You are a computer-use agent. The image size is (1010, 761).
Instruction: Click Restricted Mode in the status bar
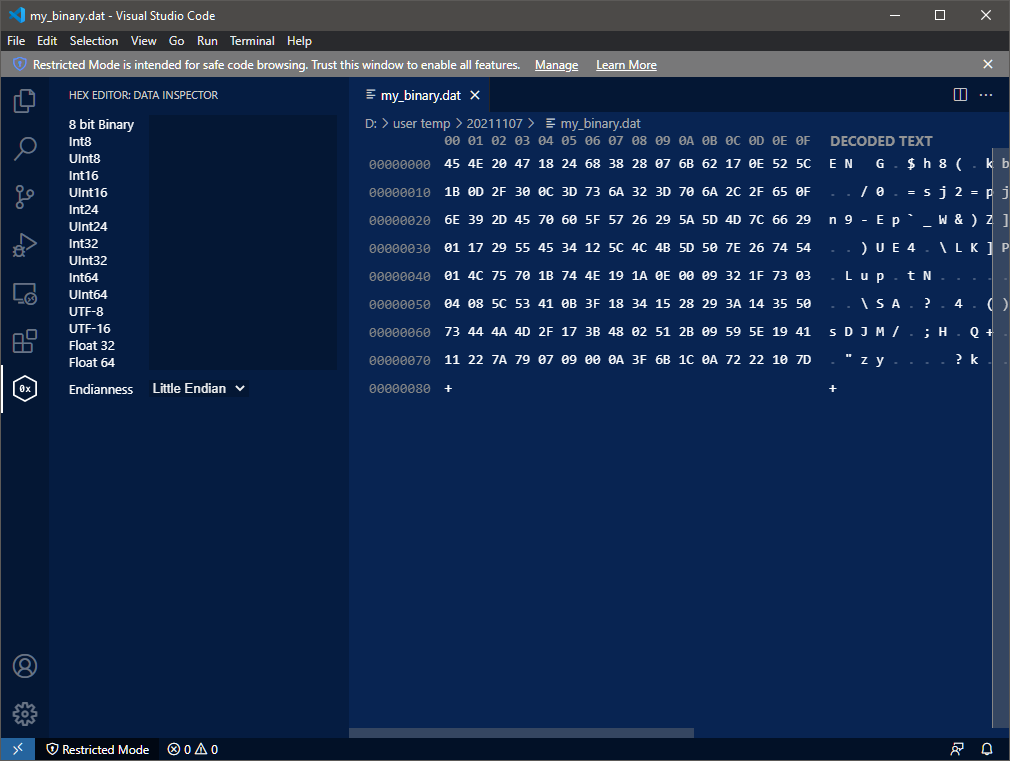coord(98,749)
